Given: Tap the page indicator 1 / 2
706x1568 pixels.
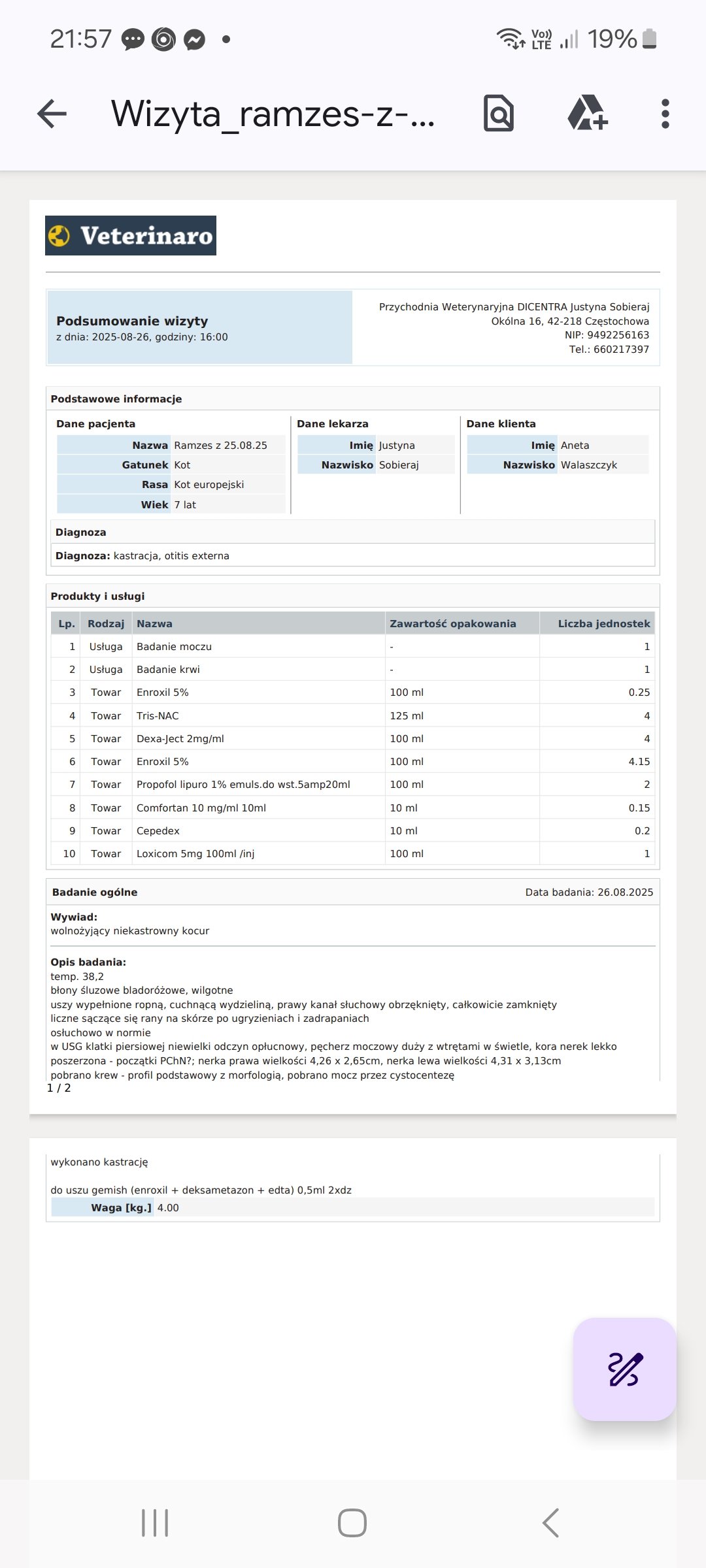Looking at the screenshot, I should coord(59,1088).
